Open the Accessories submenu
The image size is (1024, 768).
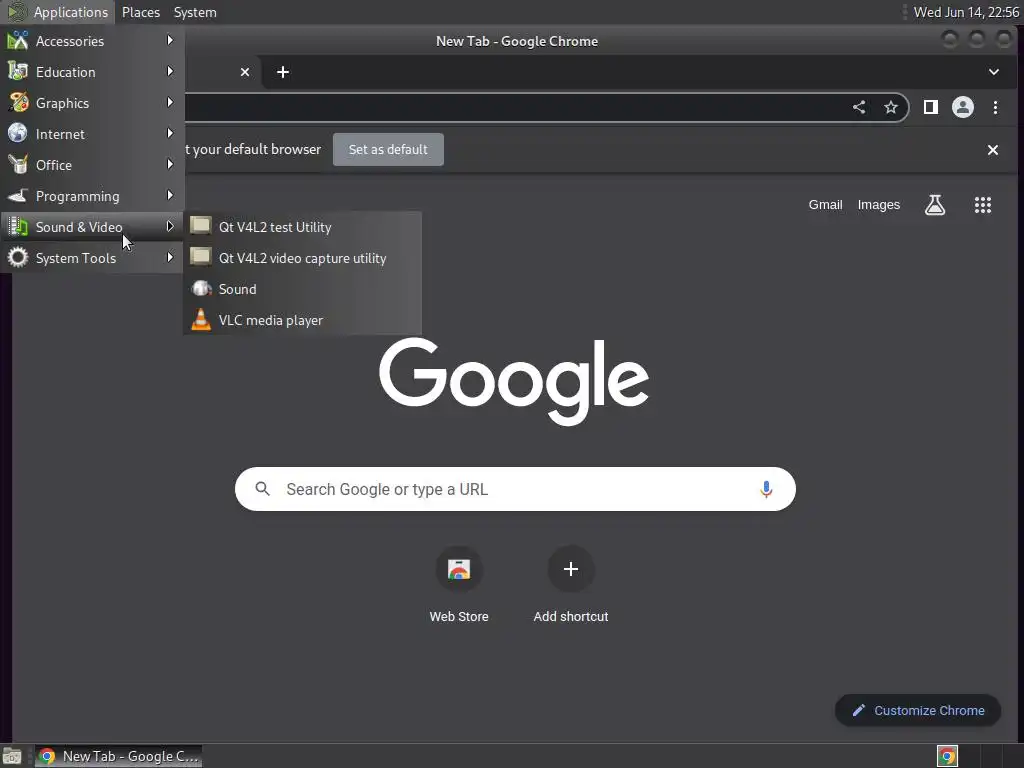[x=91, y=41]
